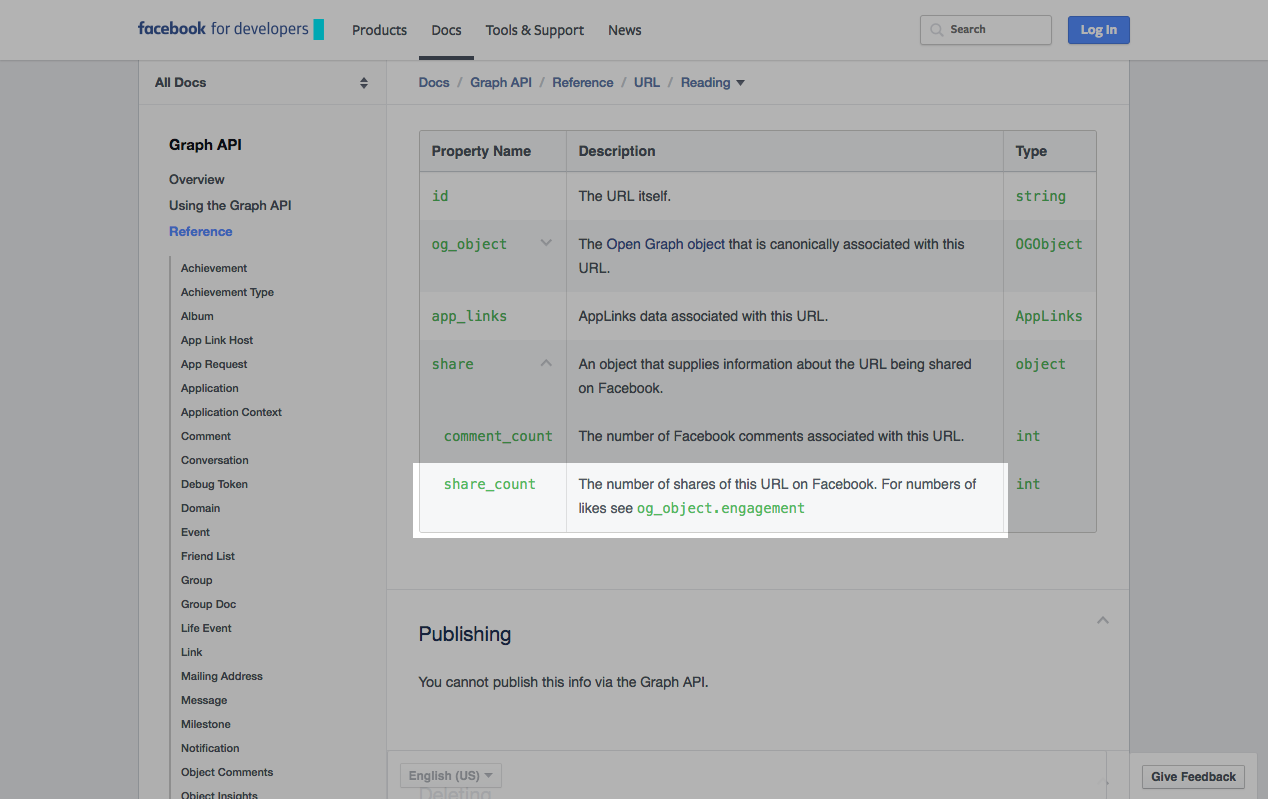1268x799 pixels.
Task: Click the Give Feedback button
Action: tap(1193, 777)
